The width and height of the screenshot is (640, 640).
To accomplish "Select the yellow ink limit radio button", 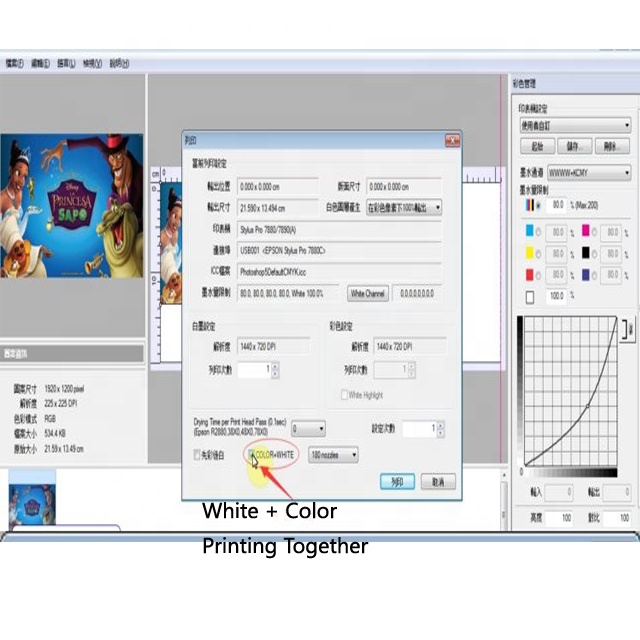I will click(x=538, y=254).
